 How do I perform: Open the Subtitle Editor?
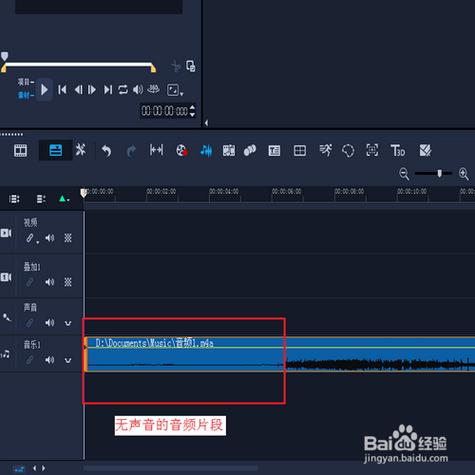pos(274,151)
